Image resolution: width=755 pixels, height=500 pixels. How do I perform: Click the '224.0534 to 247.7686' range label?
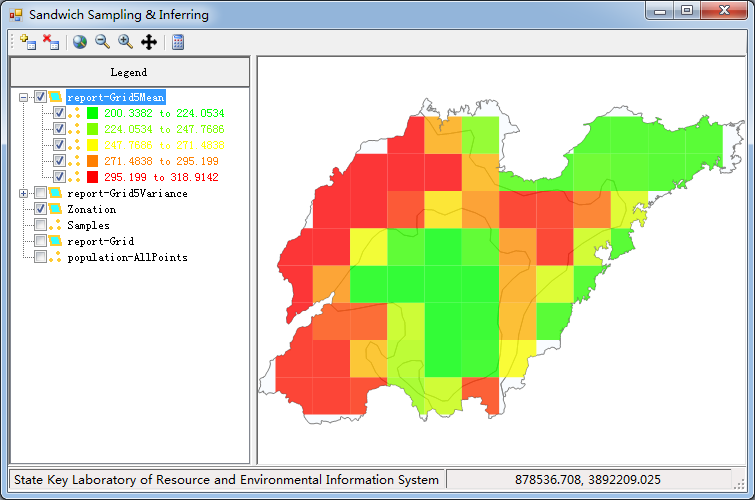[164, 129]
